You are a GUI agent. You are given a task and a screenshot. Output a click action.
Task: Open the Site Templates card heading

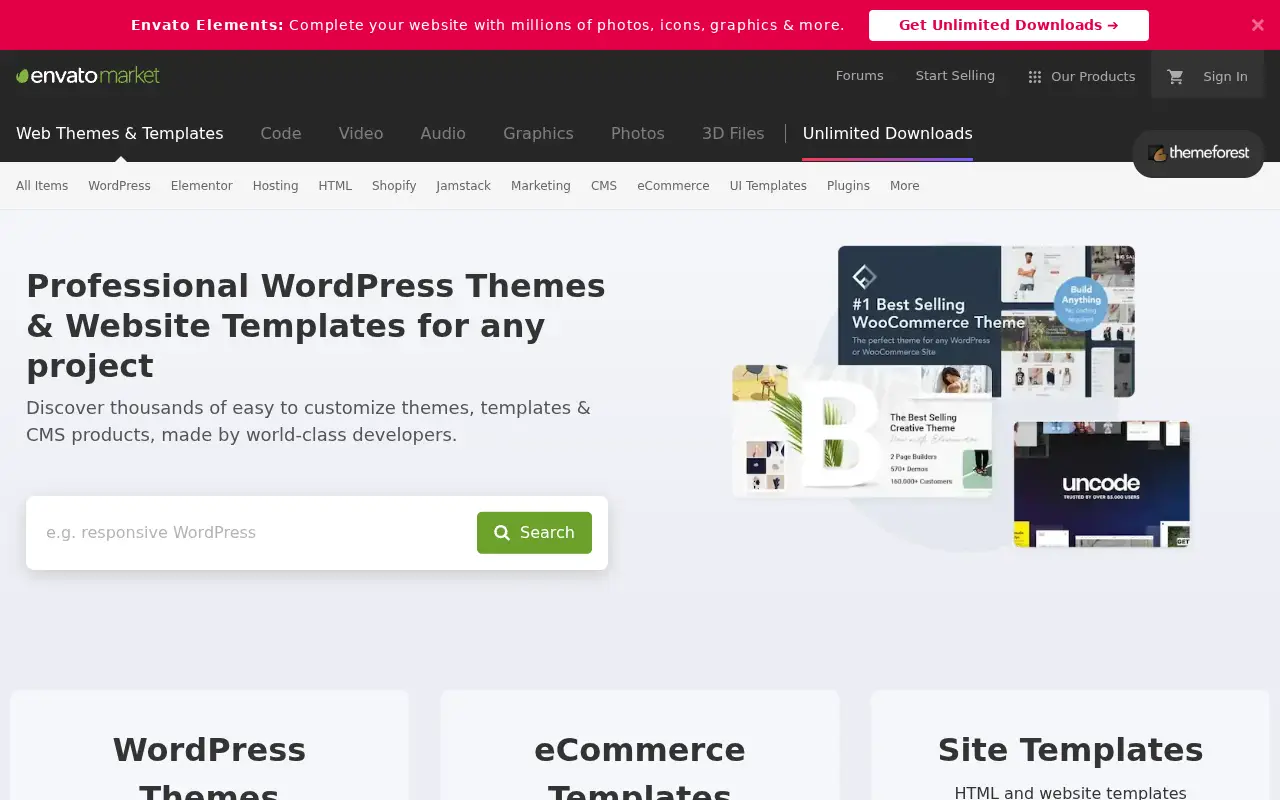point(1070,750)
